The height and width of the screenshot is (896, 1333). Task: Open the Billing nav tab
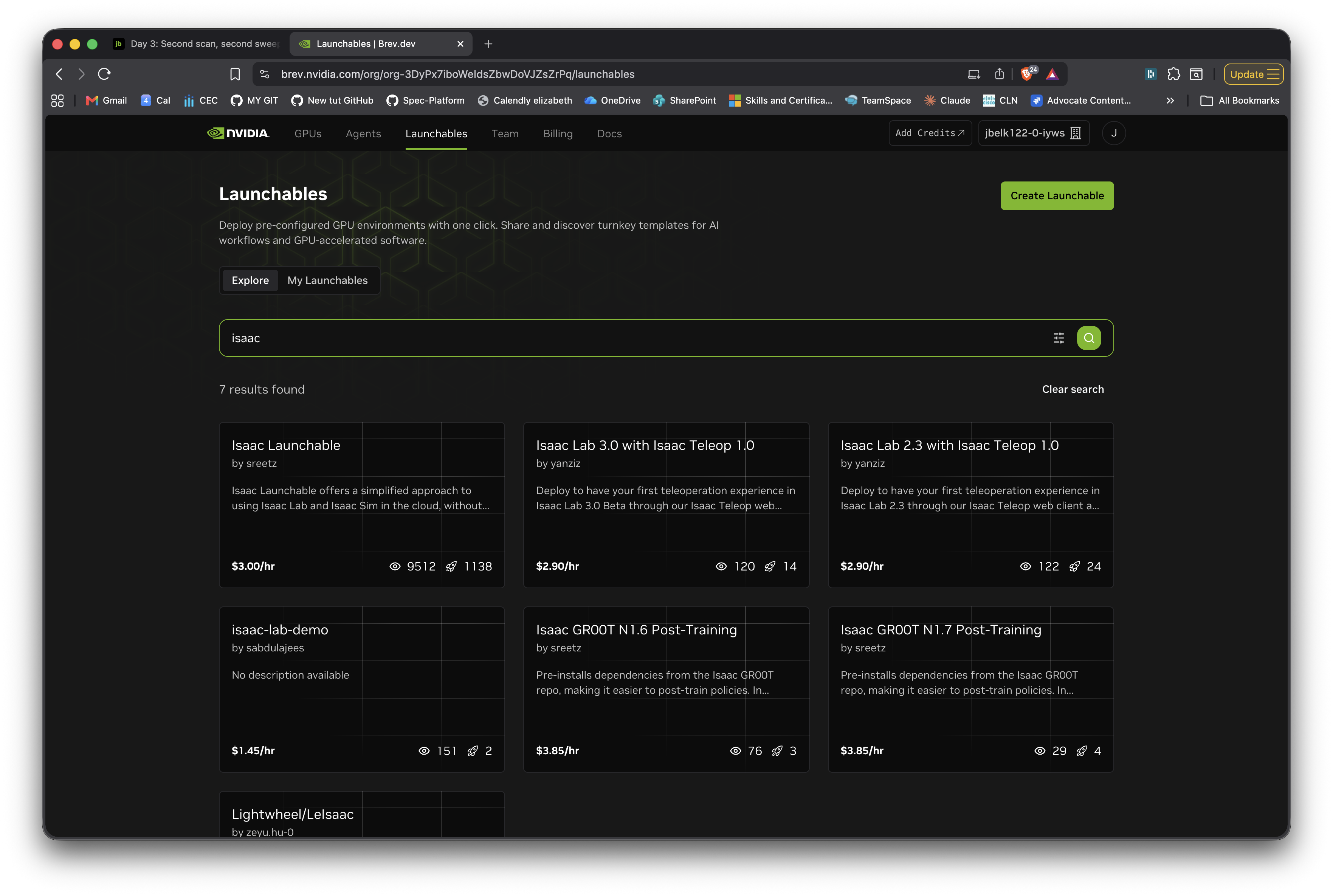click(558, 134)
